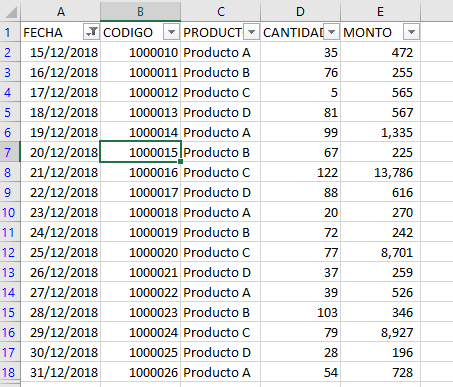This screenshot has width=453, height=387.
Task: Select quantity cell 99
Action: pos(300,132)
